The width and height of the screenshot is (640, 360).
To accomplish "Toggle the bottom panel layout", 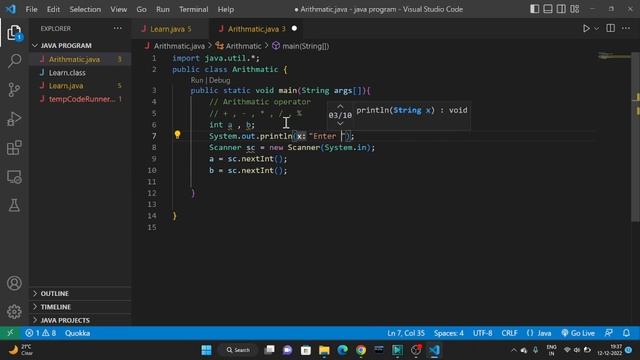I will [x=548, y=9].
